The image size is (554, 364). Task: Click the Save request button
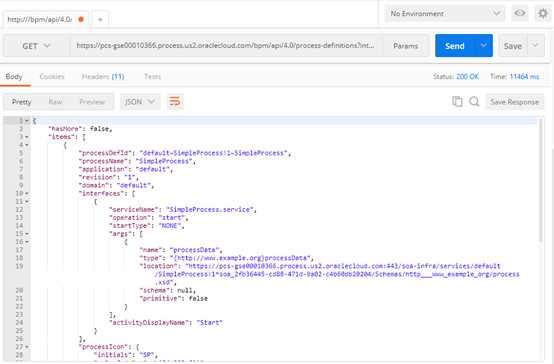pyautogui.click(x=513, y=46)
